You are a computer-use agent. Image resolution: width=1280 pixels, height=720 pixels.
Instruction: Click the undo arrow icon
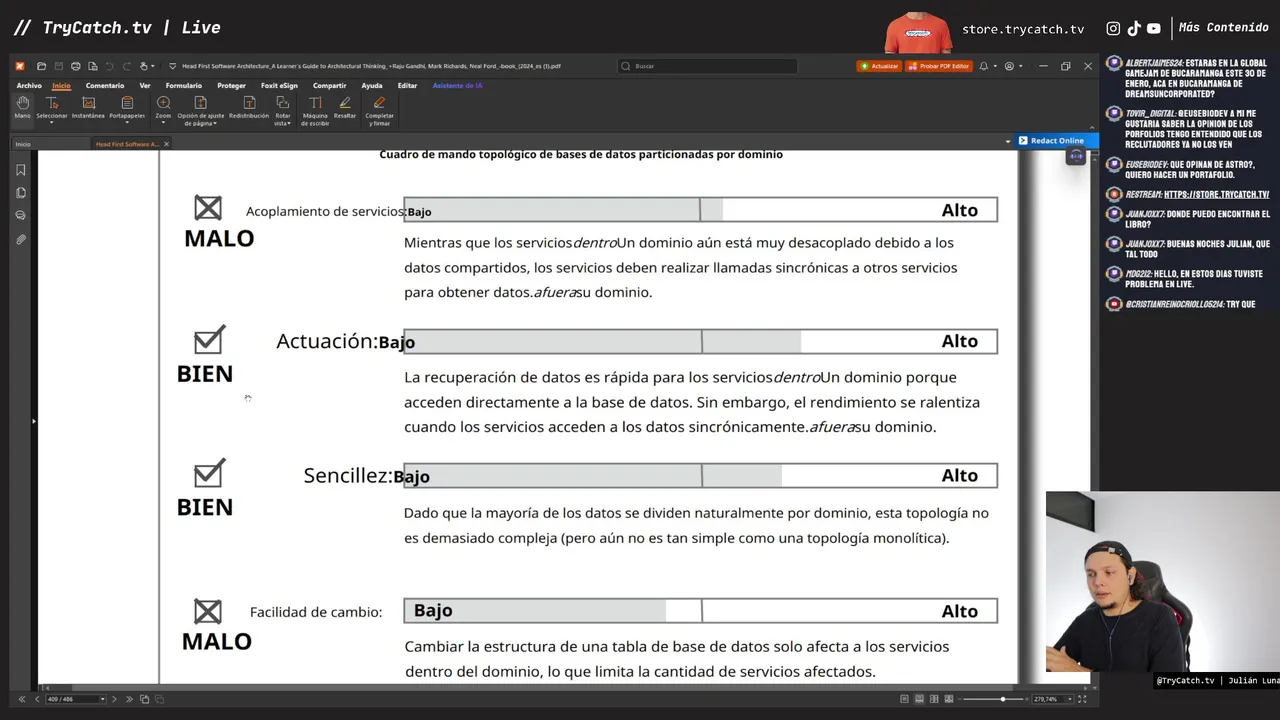[x=109, y=66]
